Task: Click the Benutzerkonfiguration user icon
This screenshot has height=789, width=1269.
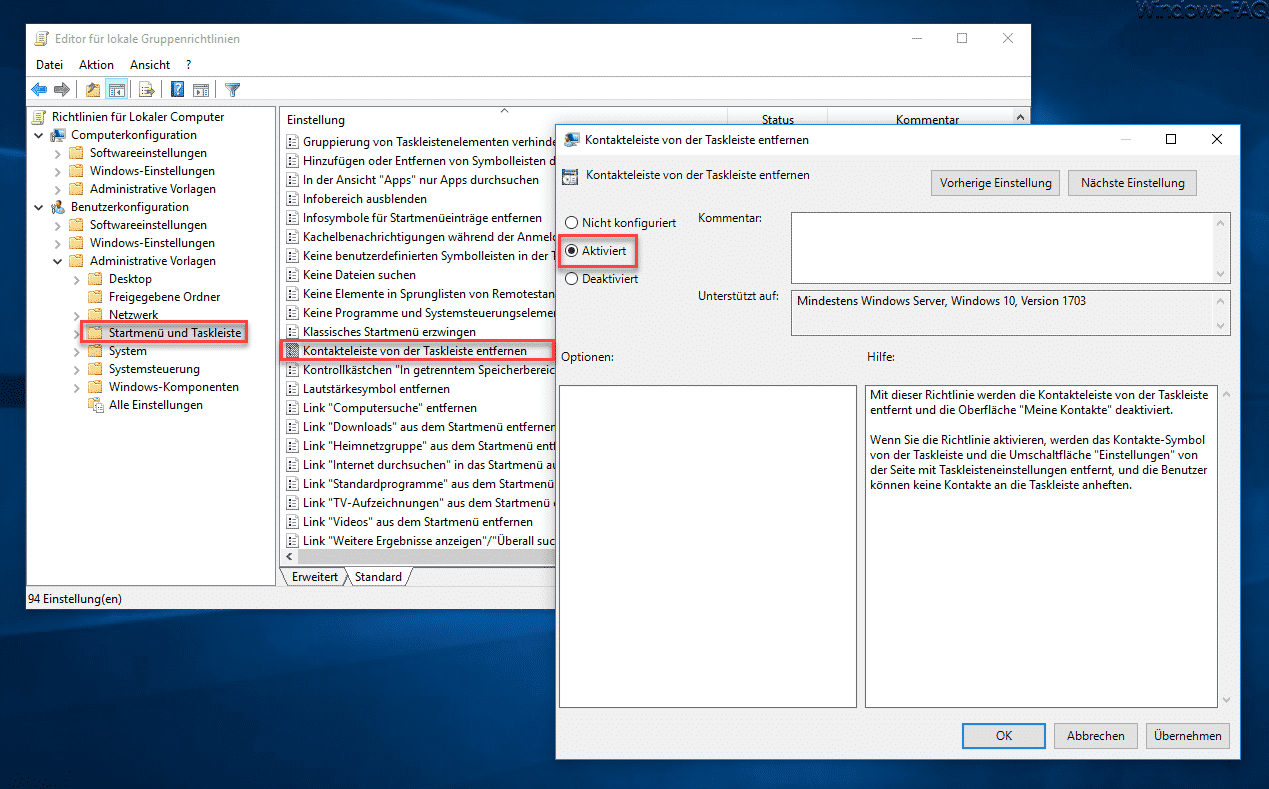Action: pos(58,207)
